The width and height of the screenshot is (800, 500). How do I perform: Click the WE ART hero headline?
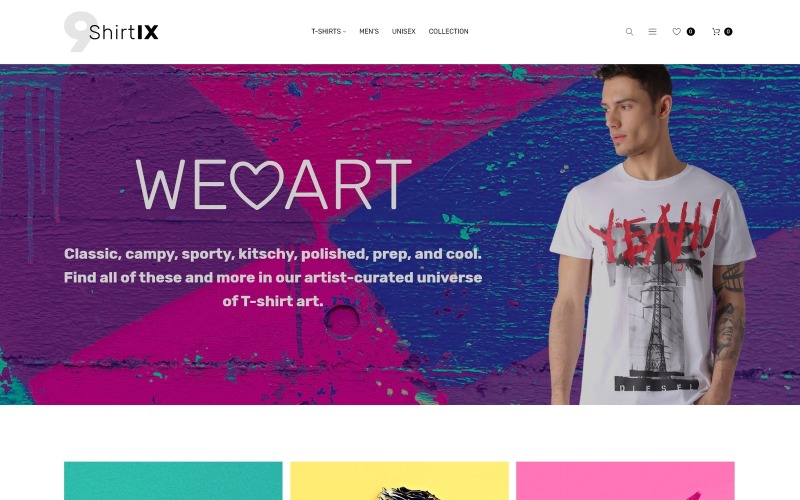tap(273, 185)
